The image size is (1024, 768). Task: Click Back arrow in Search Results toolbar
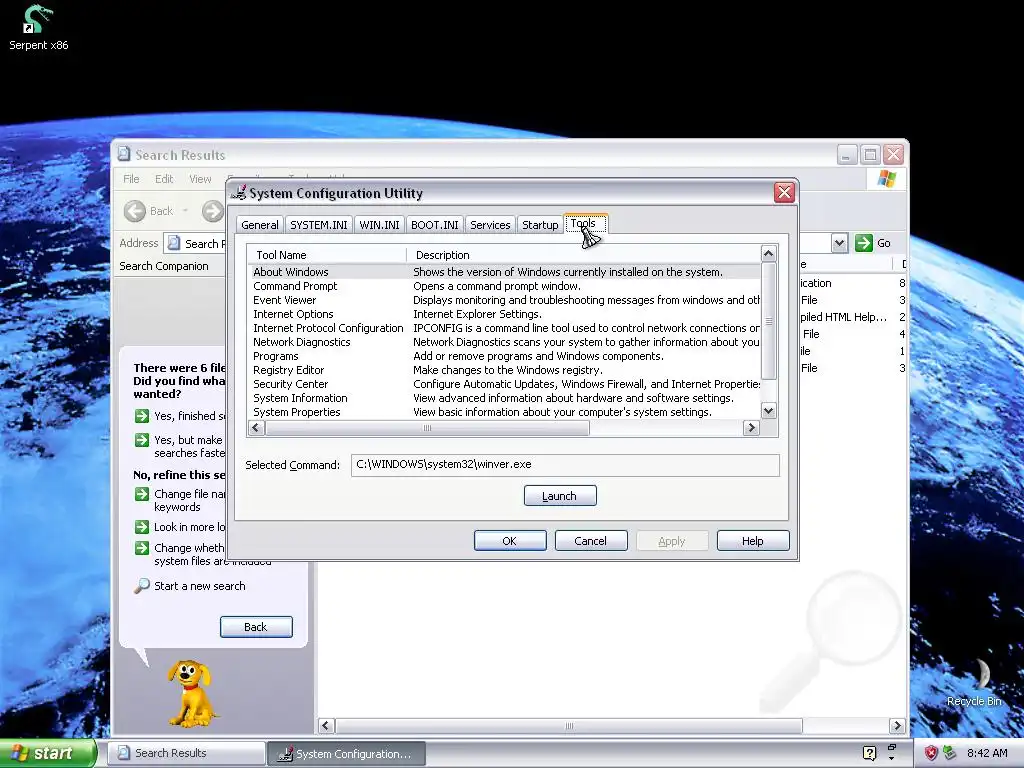click(x=135, y=211)
